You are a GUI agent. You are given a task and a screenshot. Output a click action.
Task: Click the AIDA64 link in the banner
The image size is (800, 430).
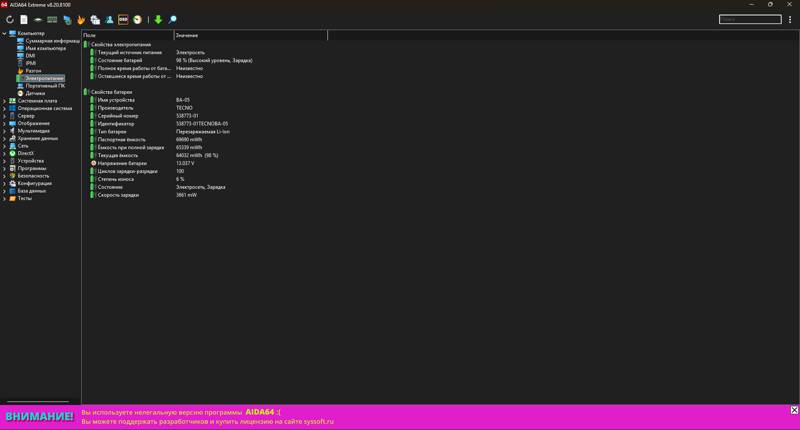tap(260, 412)
